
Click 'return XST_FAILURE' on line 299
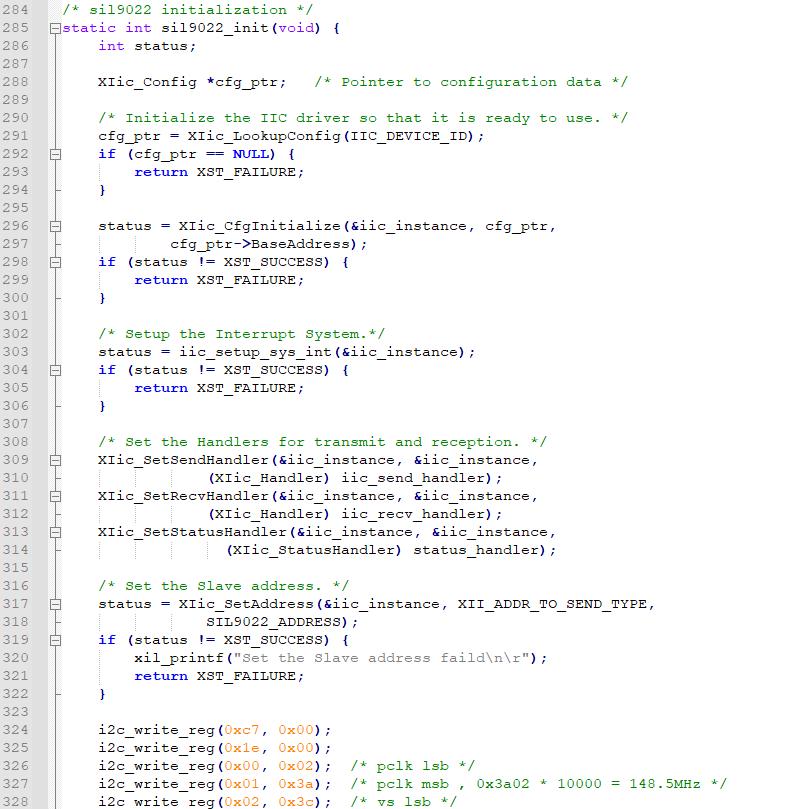point(219,280)
